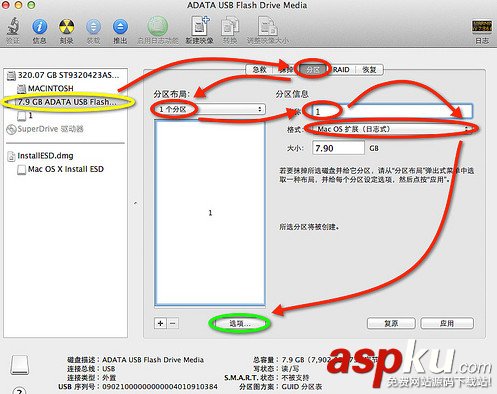Select partition 1 in the partition map
Screen dimensions: 497x394
210,213
